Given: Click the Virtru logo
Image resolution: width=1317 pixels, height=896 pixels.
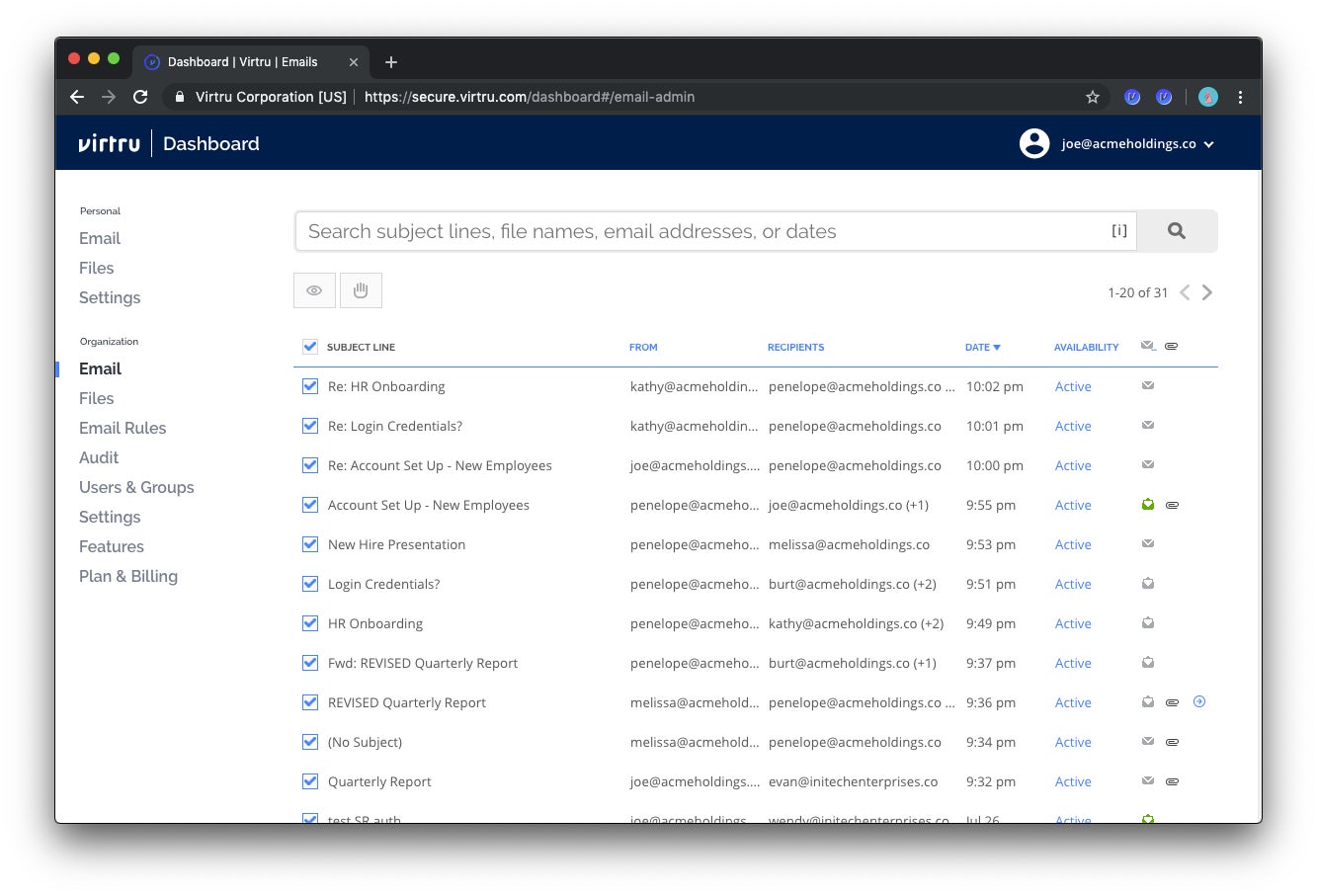Looking at the screenshot, I should [x=109, y=143].
